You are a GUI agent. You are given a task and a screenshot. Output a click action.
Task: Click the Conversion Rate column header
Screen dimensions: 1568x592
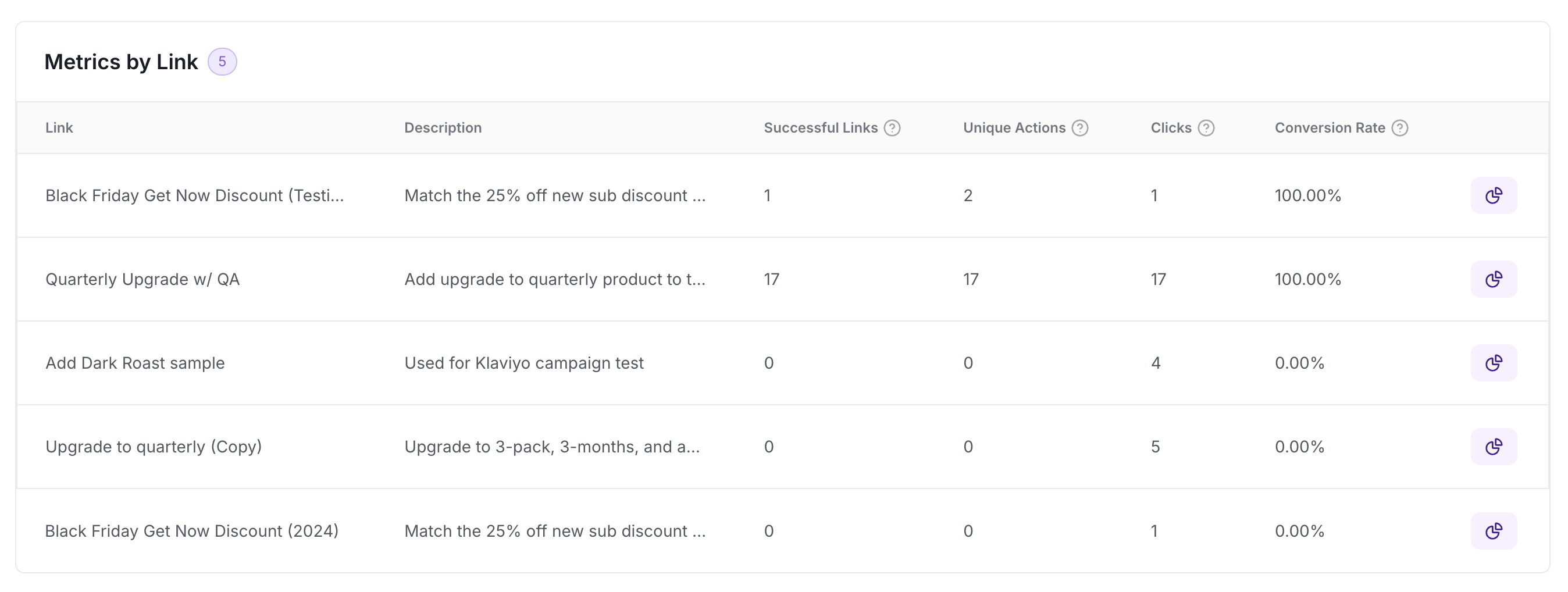(1330, 128)
